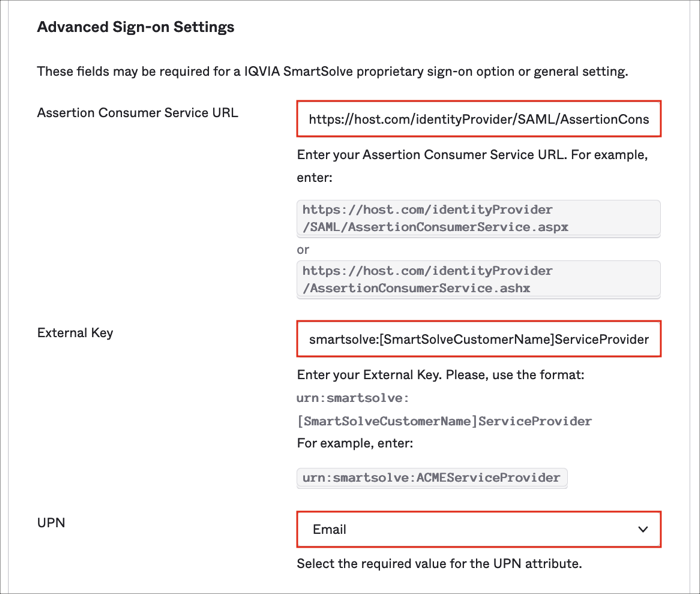The width and height of the screenshot is (700, 594).
Task: Click the 'or' text between URL examples
Action: [x=303, y=249]
